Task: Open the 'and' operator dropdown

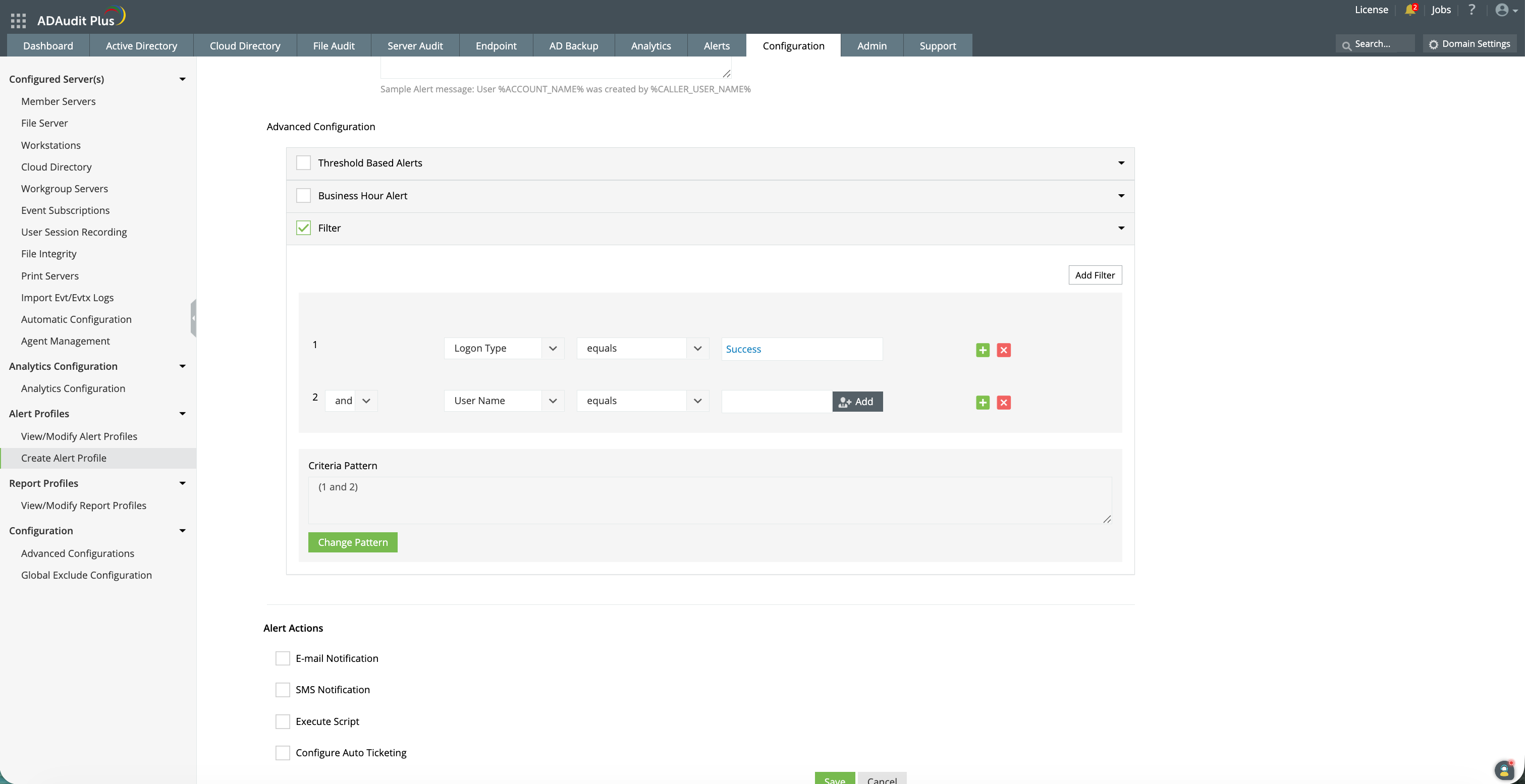Action: pyautogui.click(x=352, y=401)
